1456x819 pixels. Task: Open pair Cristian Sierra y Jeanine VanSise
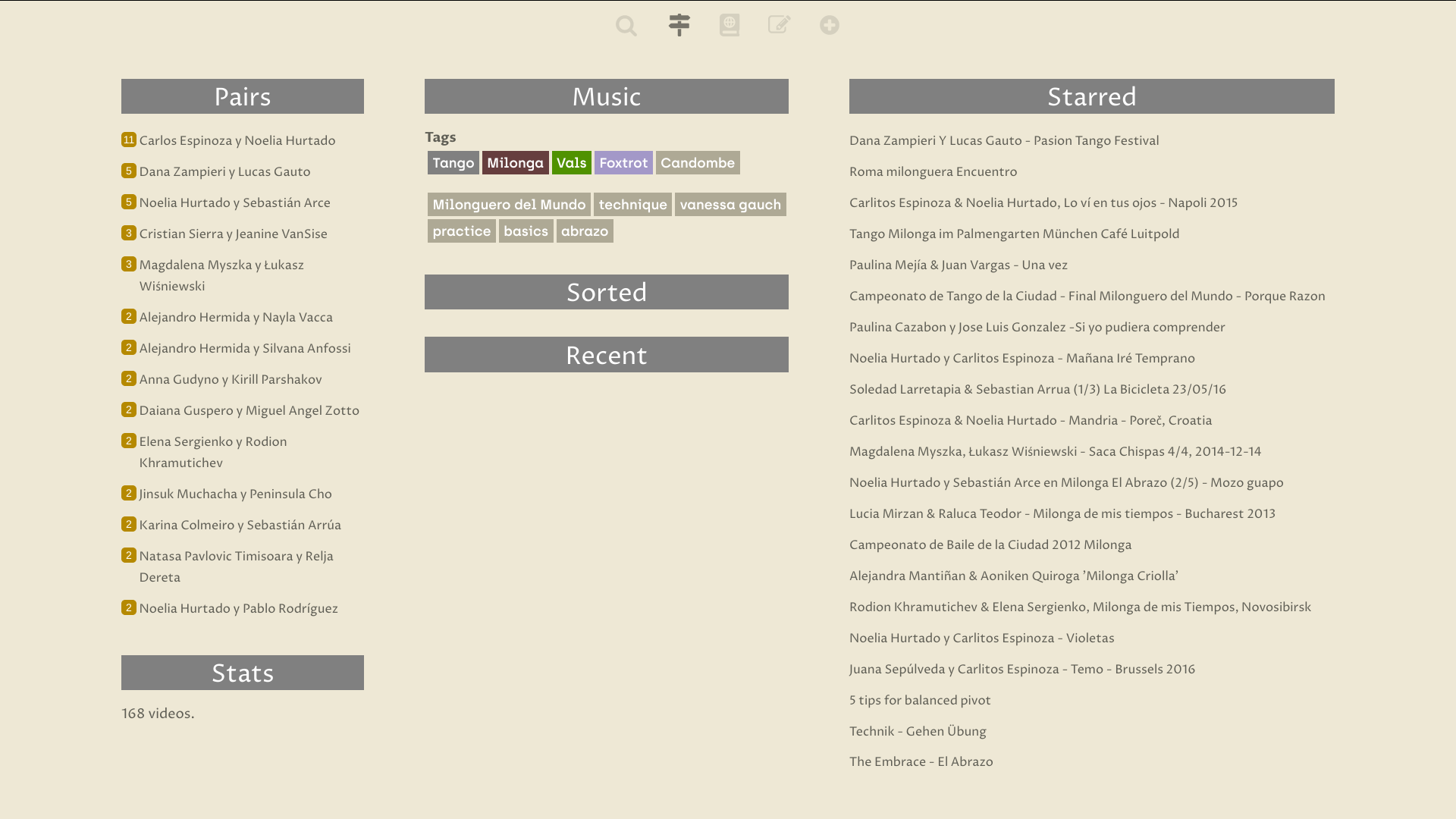pos(234,234)
